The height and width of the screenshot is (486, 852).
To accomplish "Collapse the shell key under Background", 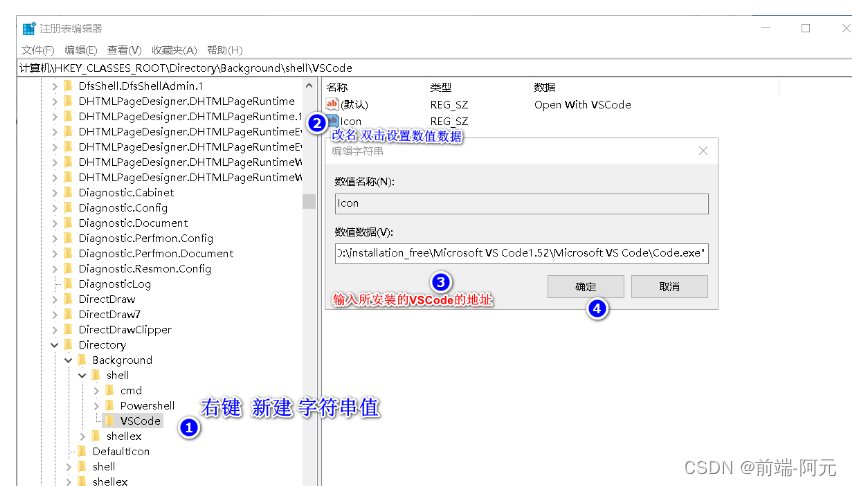I will click(82, 375).
